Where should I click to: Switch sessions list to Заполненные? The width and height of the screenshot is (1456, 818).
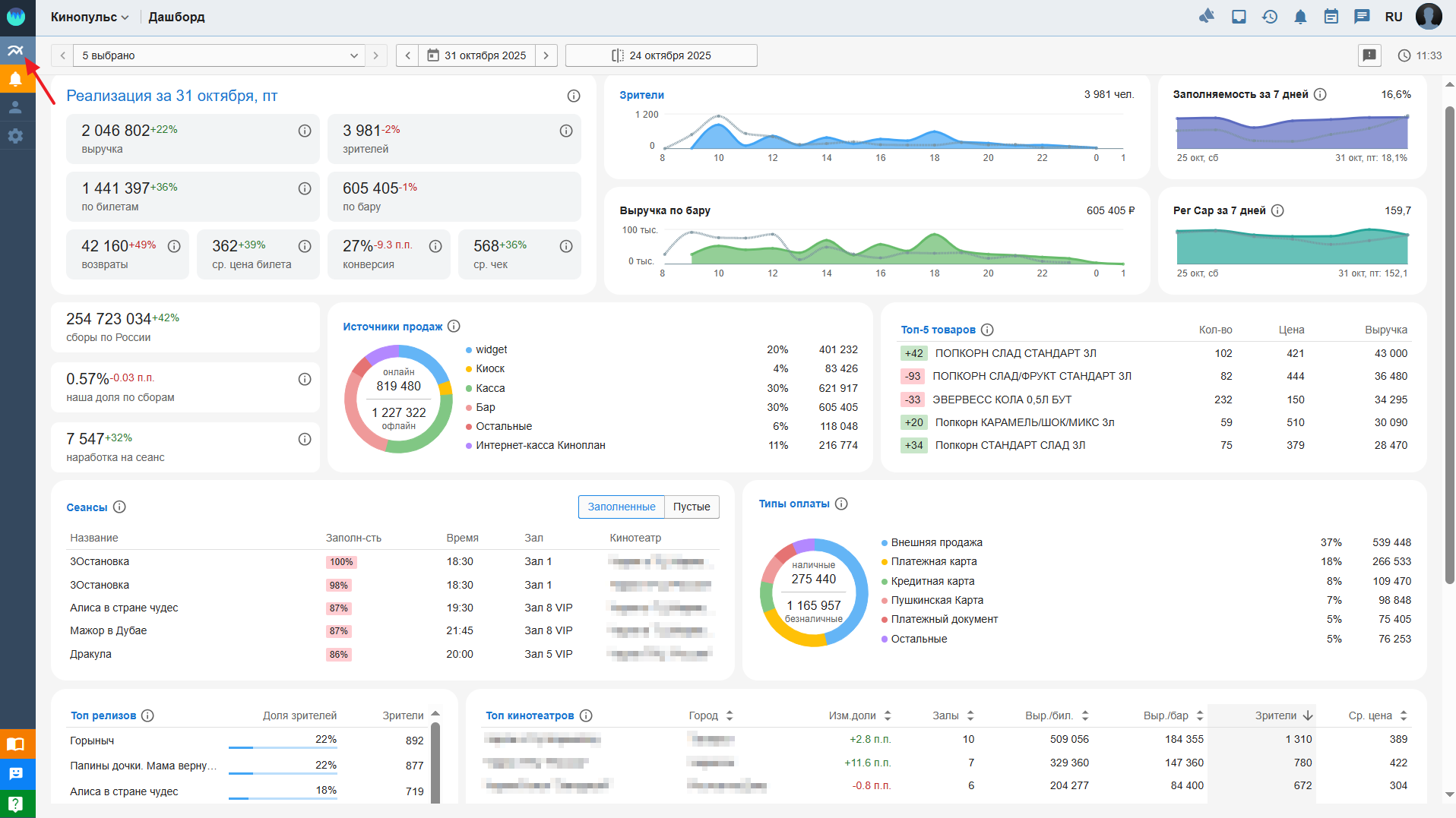point(621,507)
